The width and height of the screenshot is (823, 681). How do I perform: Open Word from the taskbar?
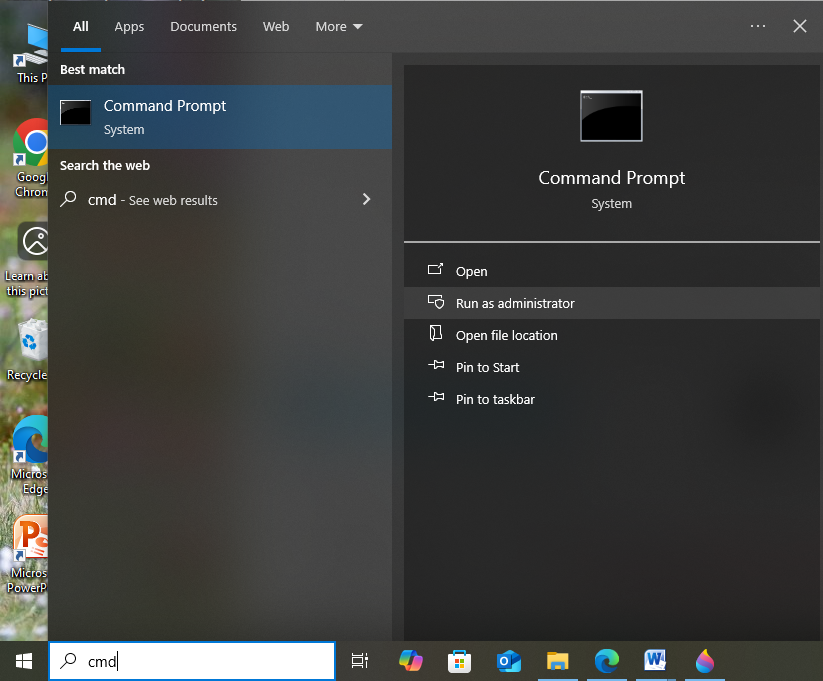click(656, 660)
